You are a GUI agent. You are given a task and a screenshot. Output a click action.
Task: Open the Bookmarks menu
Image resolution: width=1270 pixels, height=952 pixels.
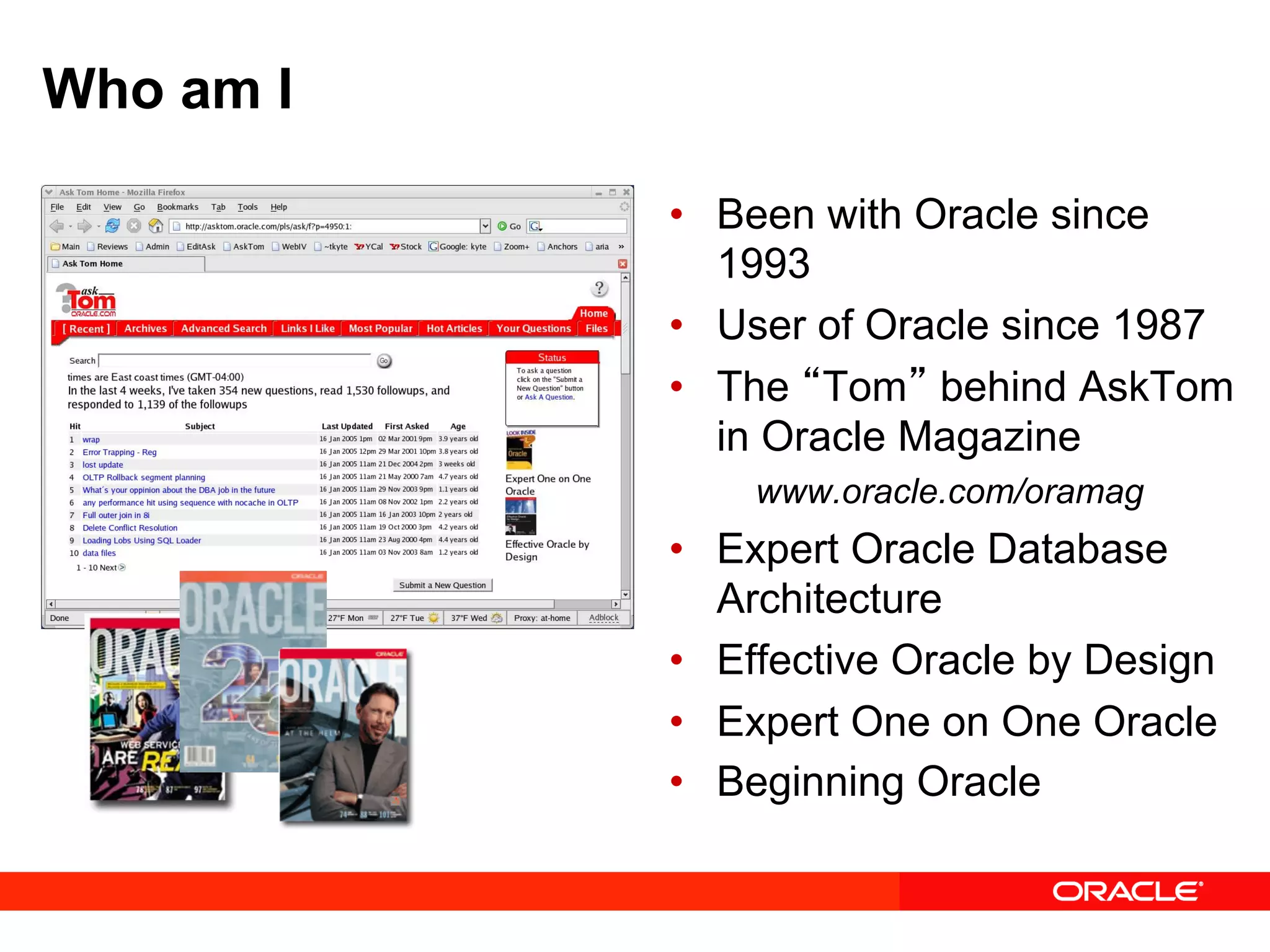(177, 207)
